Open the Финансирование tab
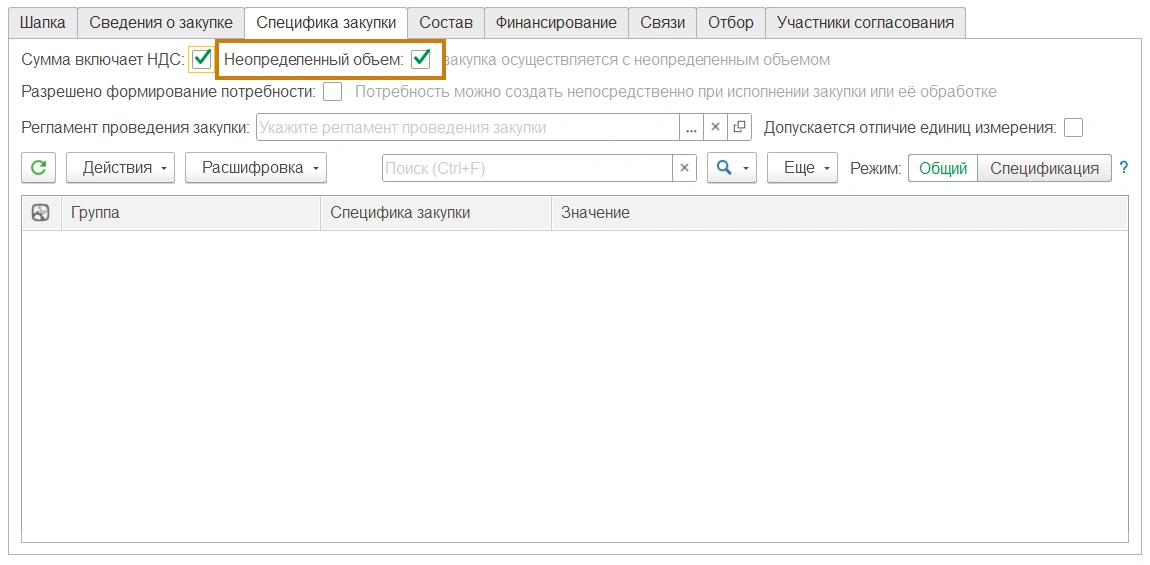Screen dimensions: 1150x565 [556, 23]
